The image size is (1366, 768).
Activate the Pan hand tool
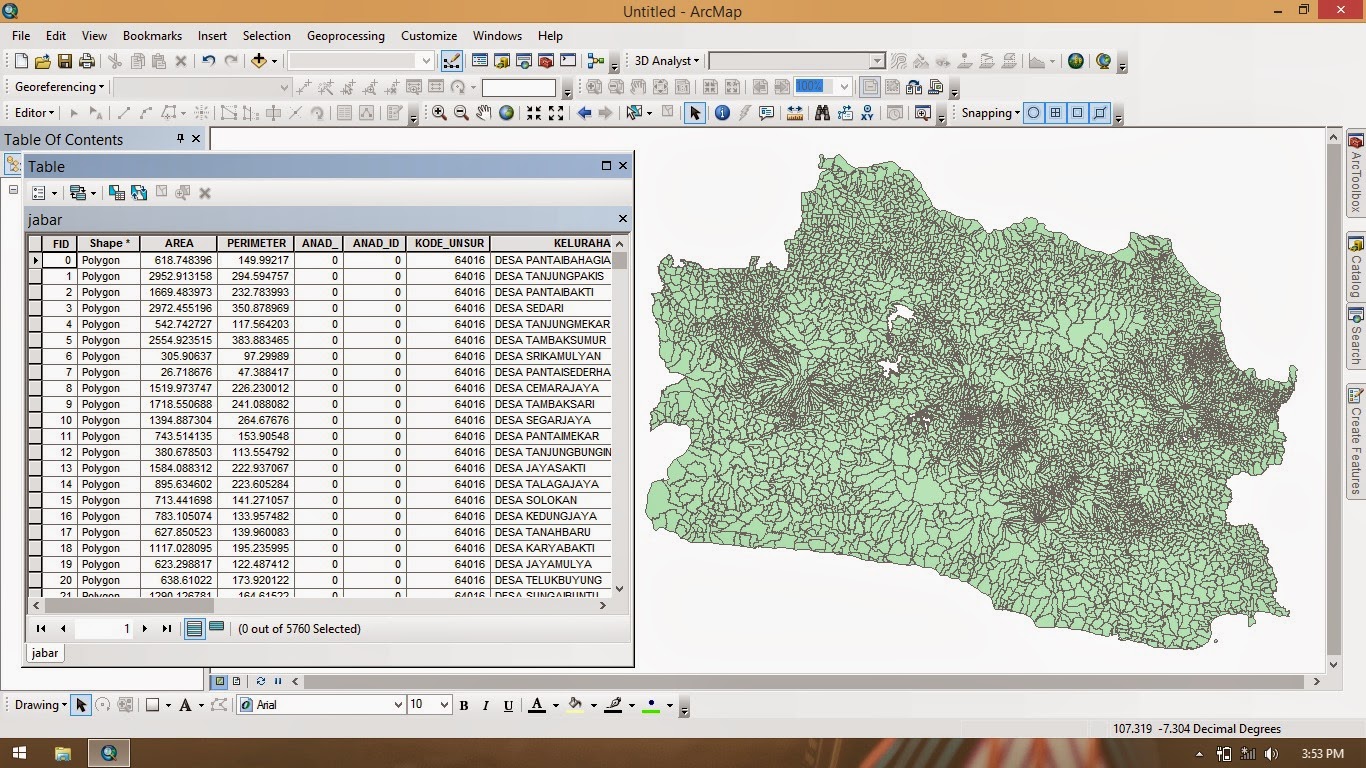[483, 113]
